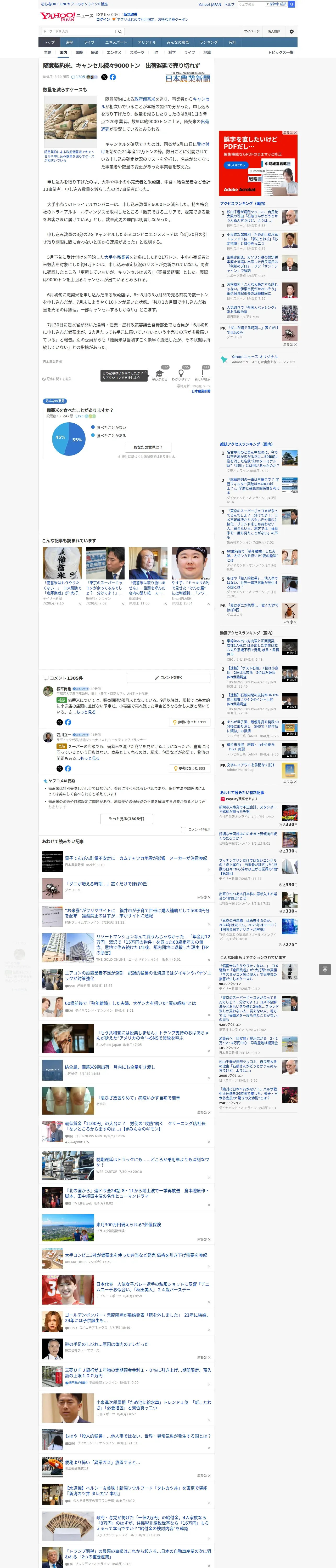This screenshot has height=1568, width=336.
Task: React with 学びがある graduation cap icon
Action: pos(160,373)
